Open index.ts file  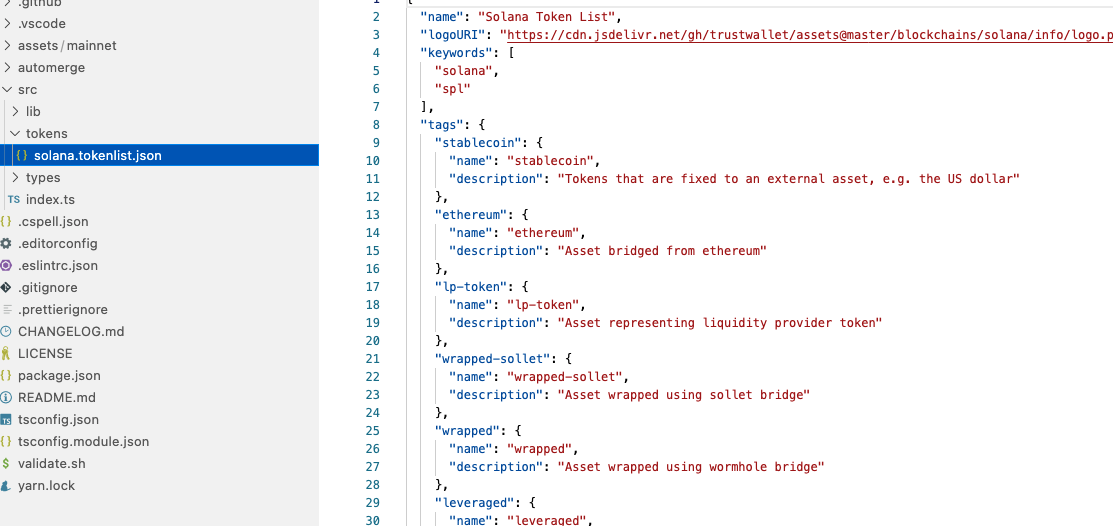coord(50,199)
